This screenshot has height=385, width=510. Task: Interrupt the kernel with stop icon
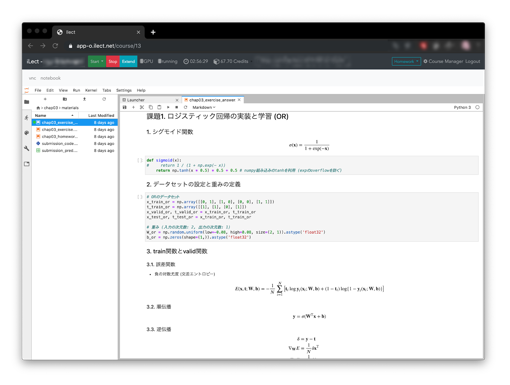tap(177, 107)
